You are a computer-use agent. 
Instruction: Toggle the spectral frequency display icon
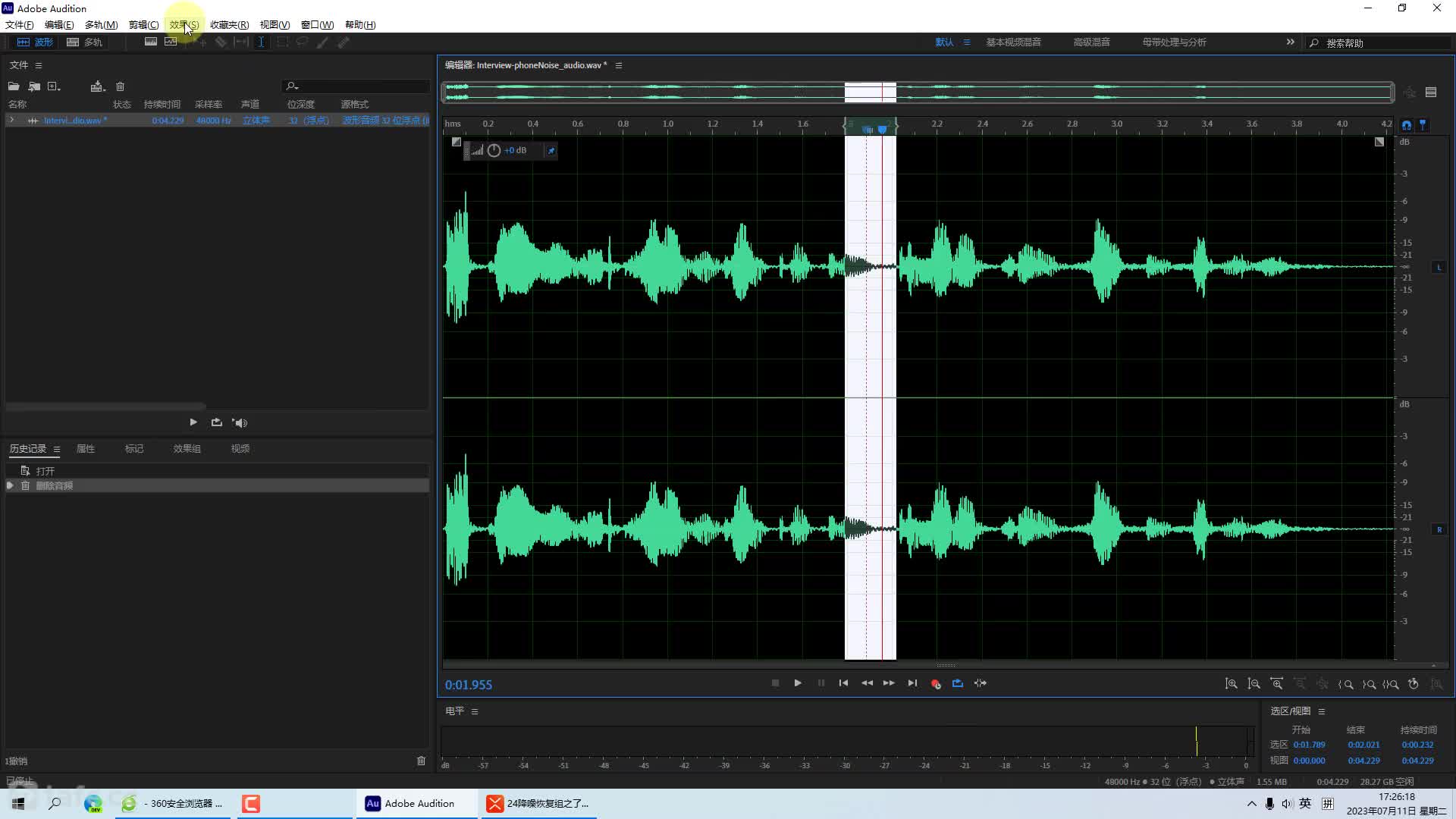click(149, 42)
